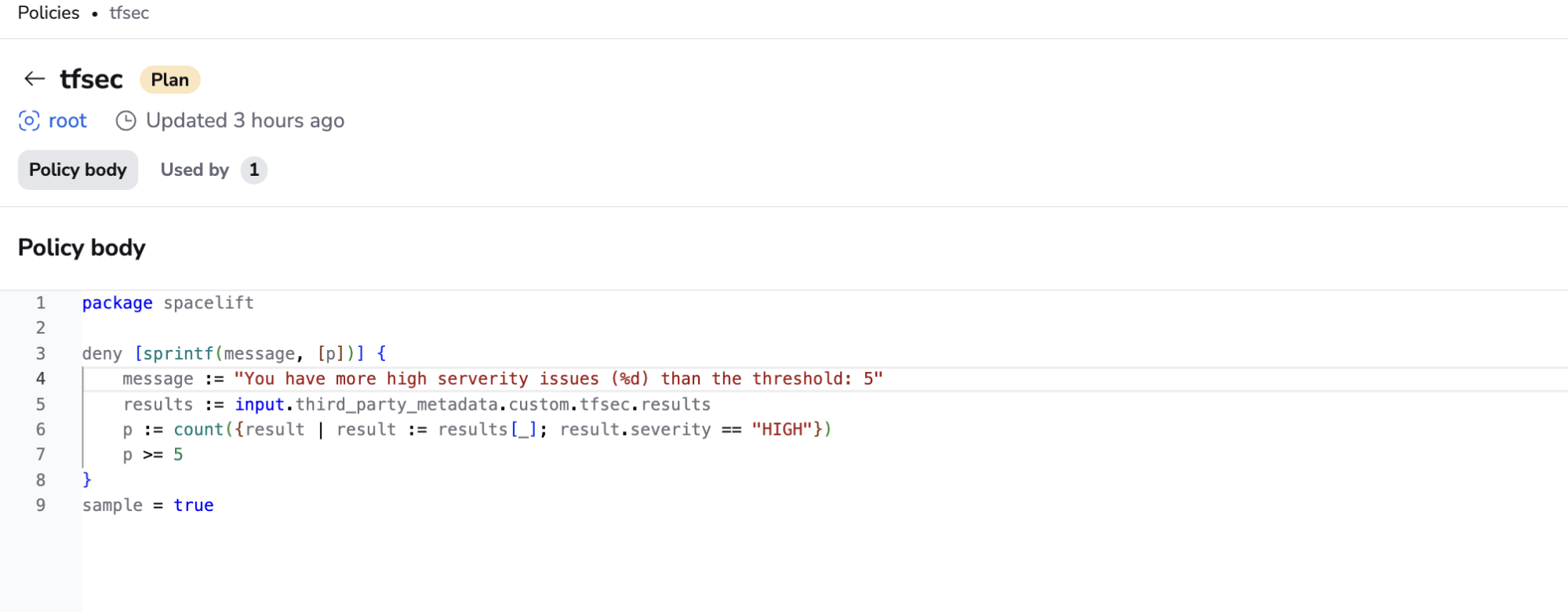Viewport: 1568px width, 613px height.
Task: Open the Policies breadcrumb link
Action: (x=48, y=13)
